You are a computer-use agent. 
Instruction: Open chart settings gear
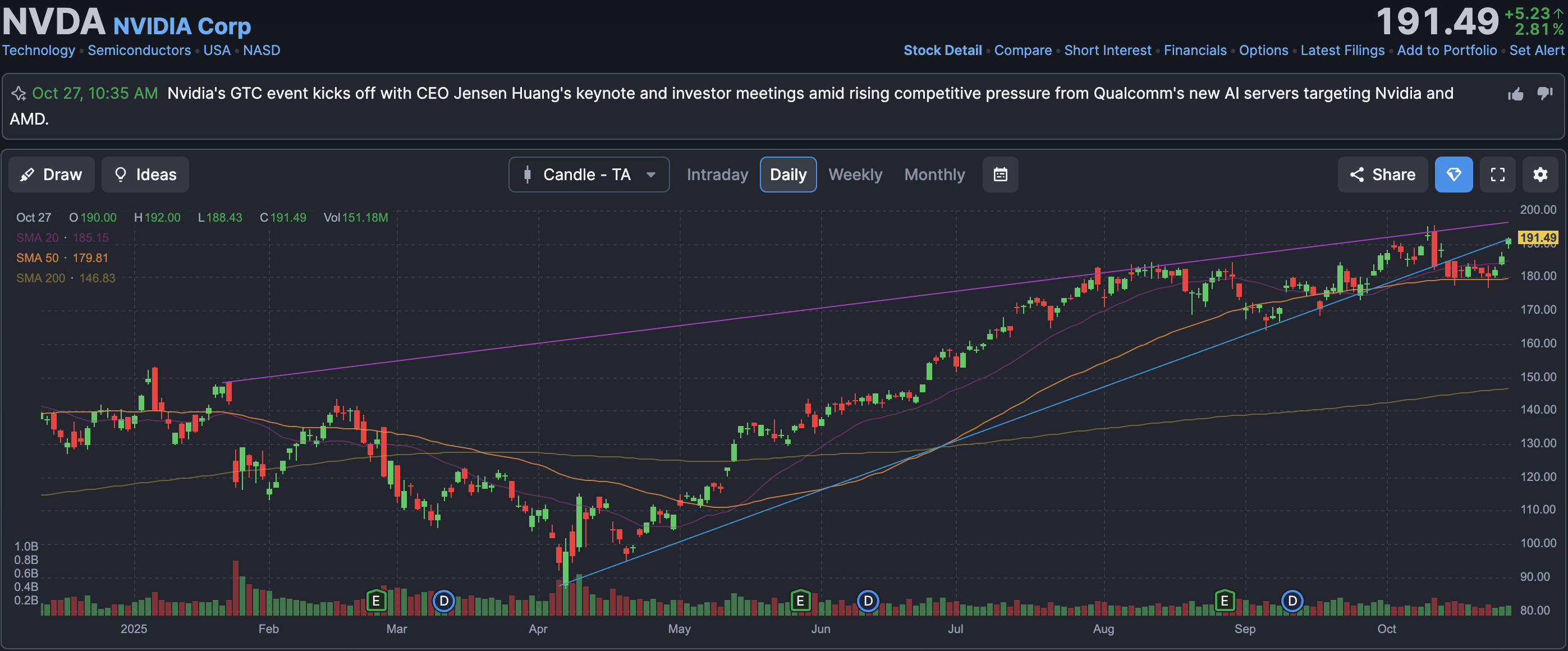pyautogui.click(x=1540, y=175)
